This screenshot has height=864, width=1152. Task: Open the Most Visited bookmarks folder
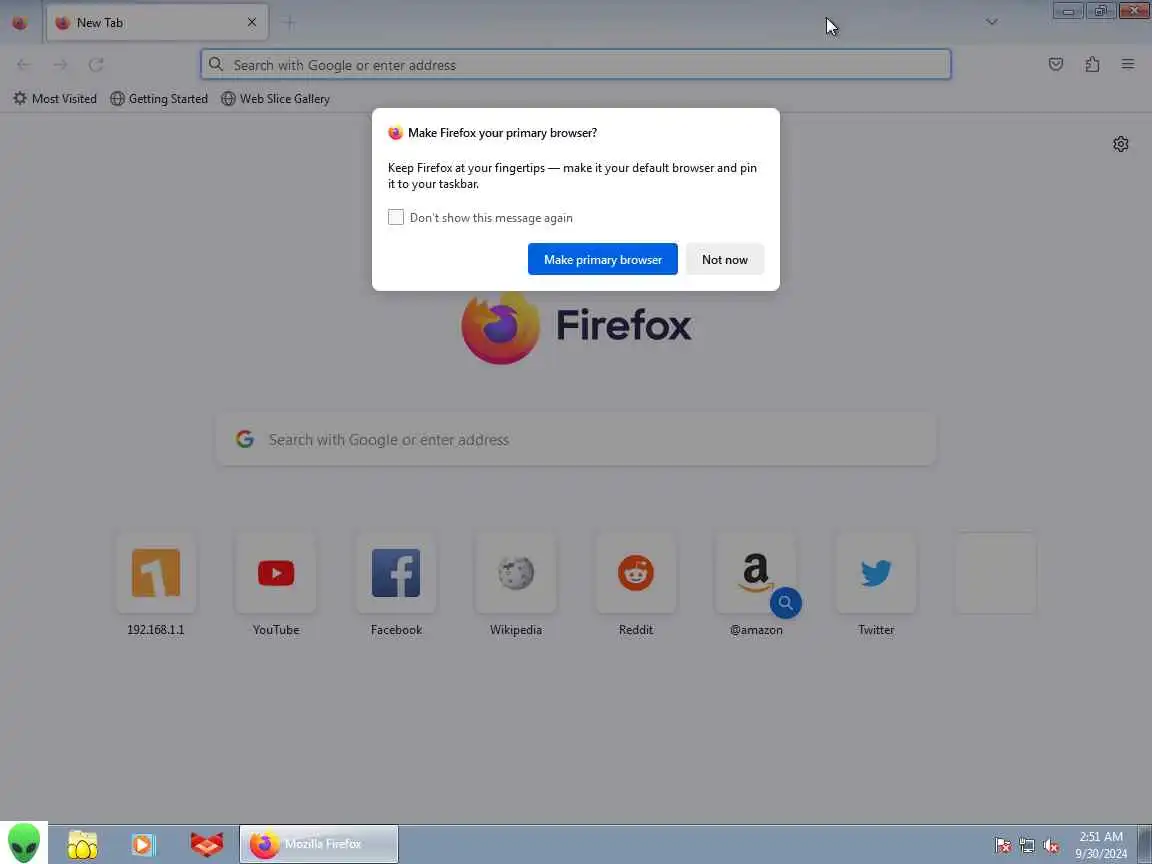pos(55,98)
